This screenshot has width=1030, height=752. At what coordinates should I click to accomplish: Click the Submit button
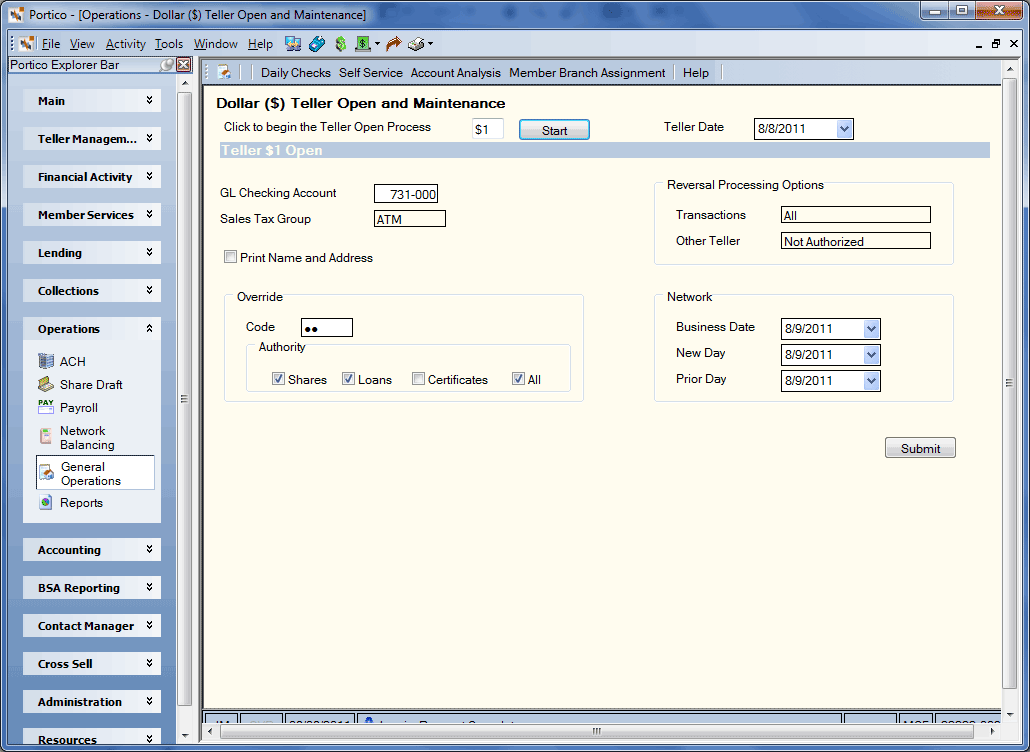tap(920, 448)
